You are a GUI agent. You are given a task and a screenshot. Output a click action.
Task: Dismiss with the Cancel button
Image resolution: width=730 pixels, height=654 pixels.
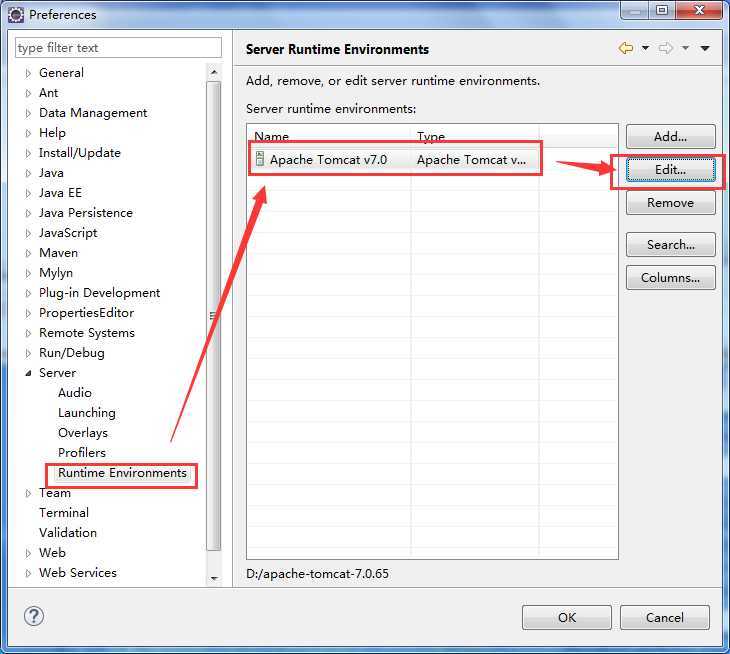tap(665, 618)
